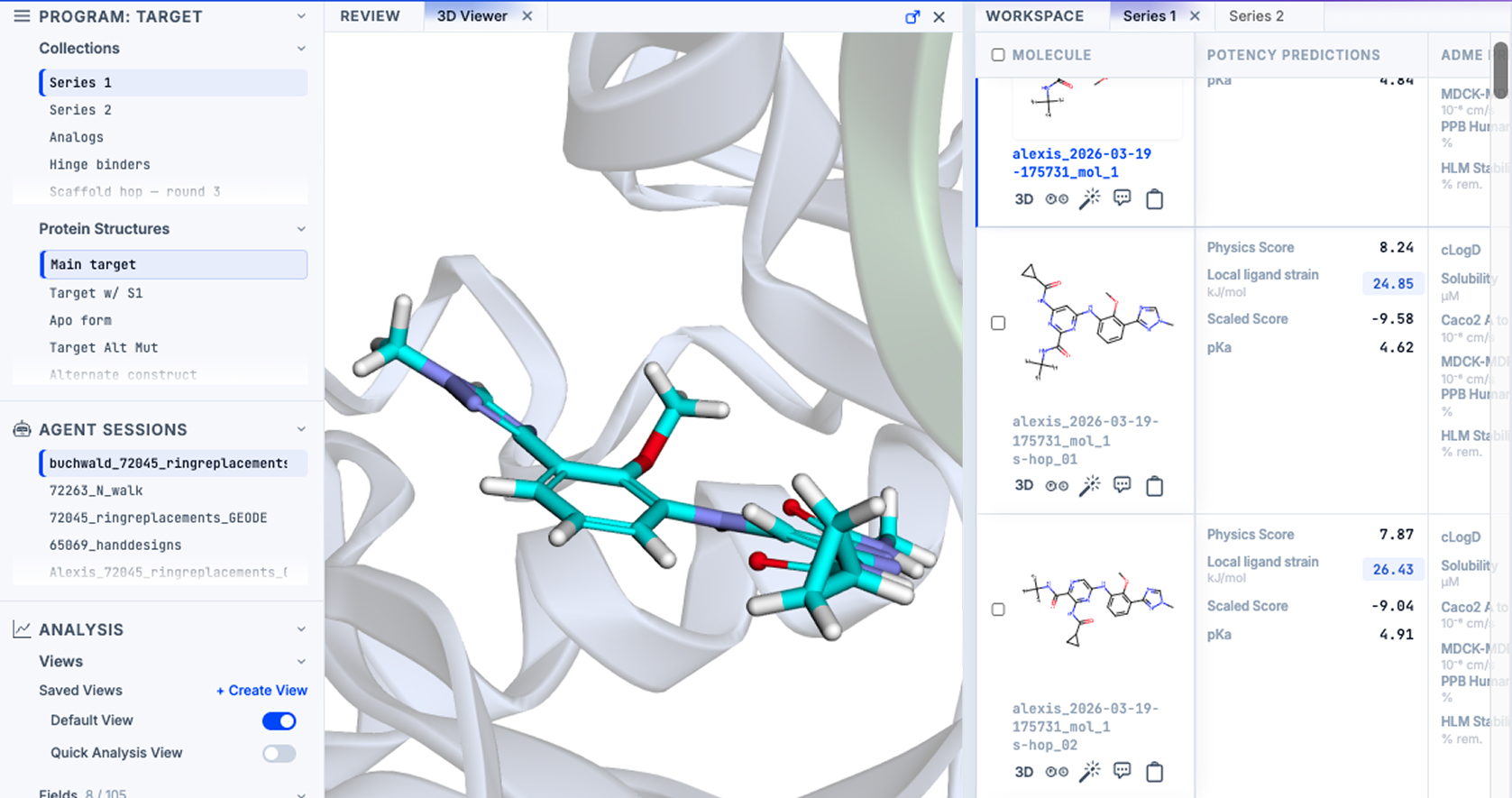Switch to the Series 2 workspace tab
Screen dimensions: 1512x798
[x=1256, y=16]
